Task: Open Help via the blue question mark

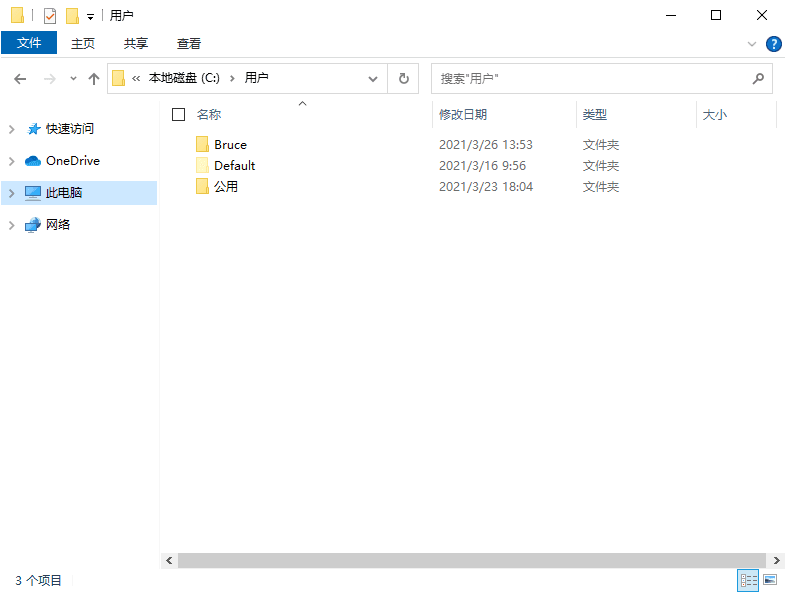Action: point(773,44)
